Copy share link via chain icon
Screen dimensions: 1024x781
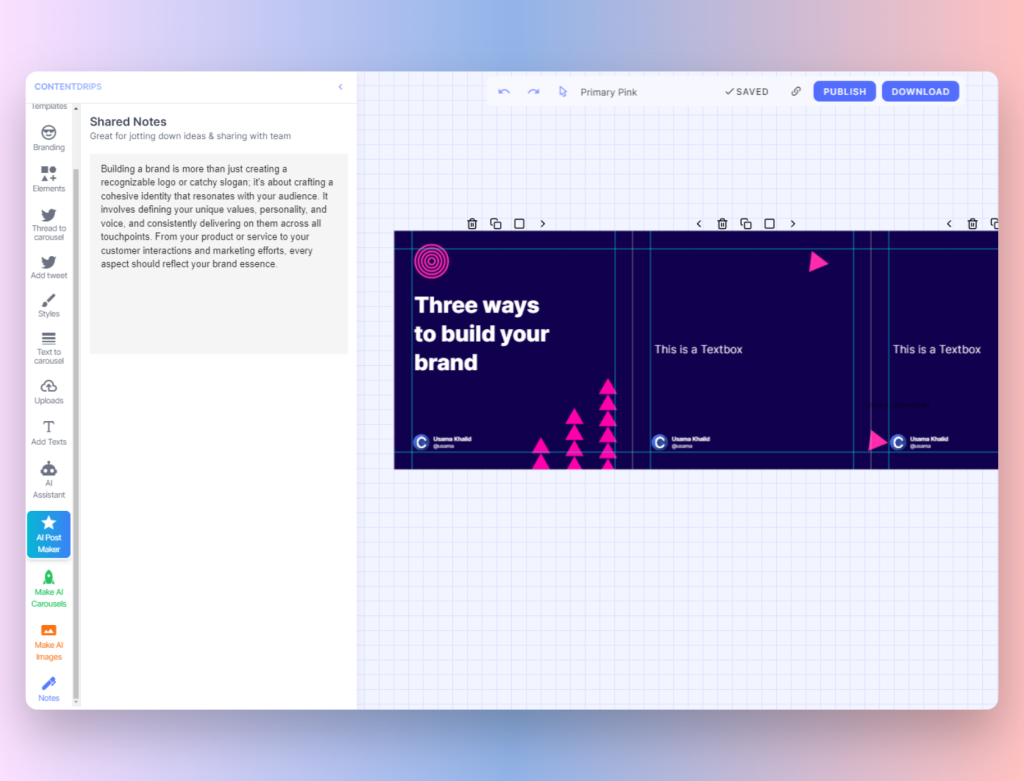tap(796, 91)
